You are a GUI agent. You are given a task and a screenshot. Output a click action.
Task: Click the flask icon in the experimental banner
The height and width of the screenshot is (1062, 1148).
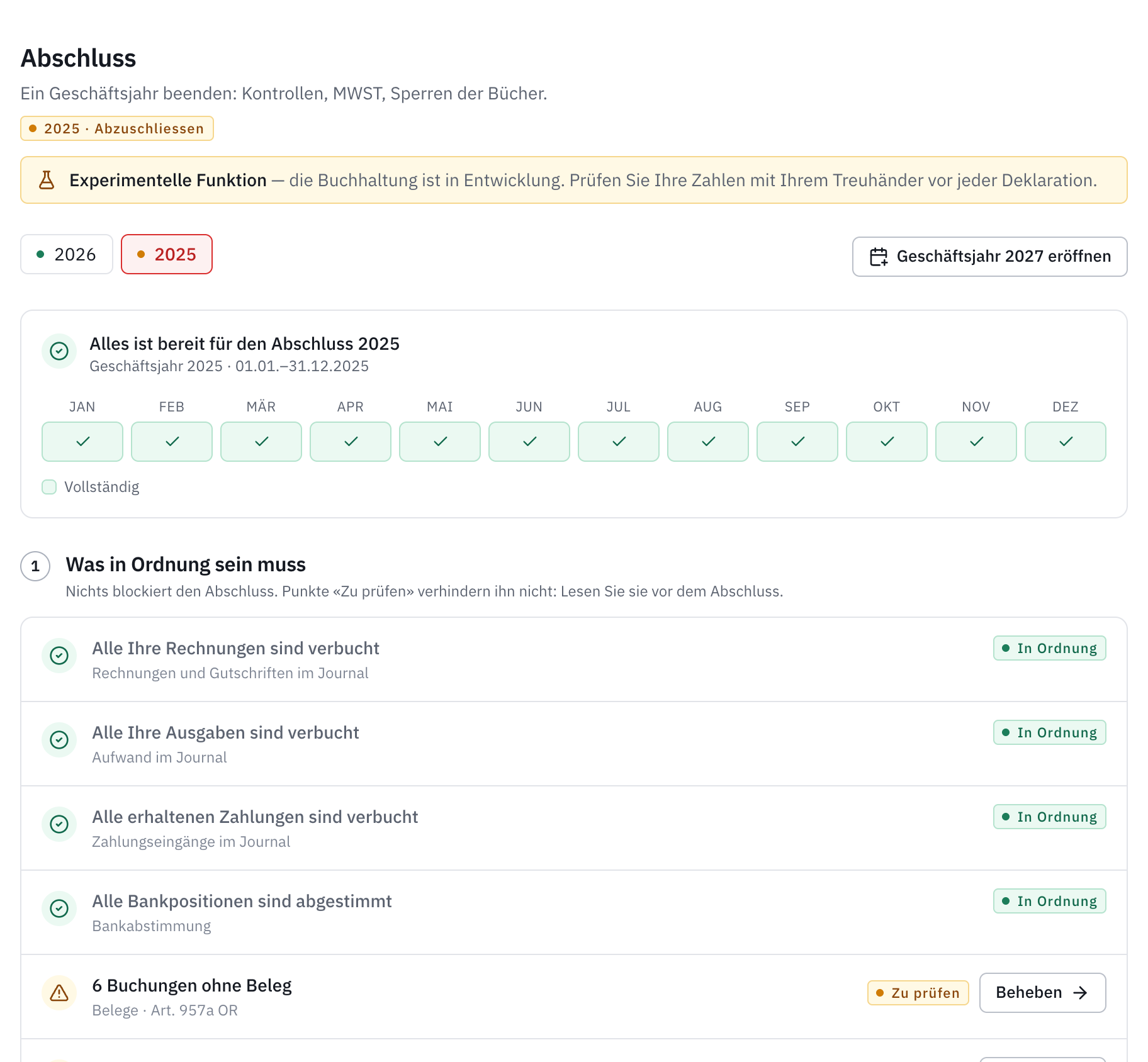(47, 180)
